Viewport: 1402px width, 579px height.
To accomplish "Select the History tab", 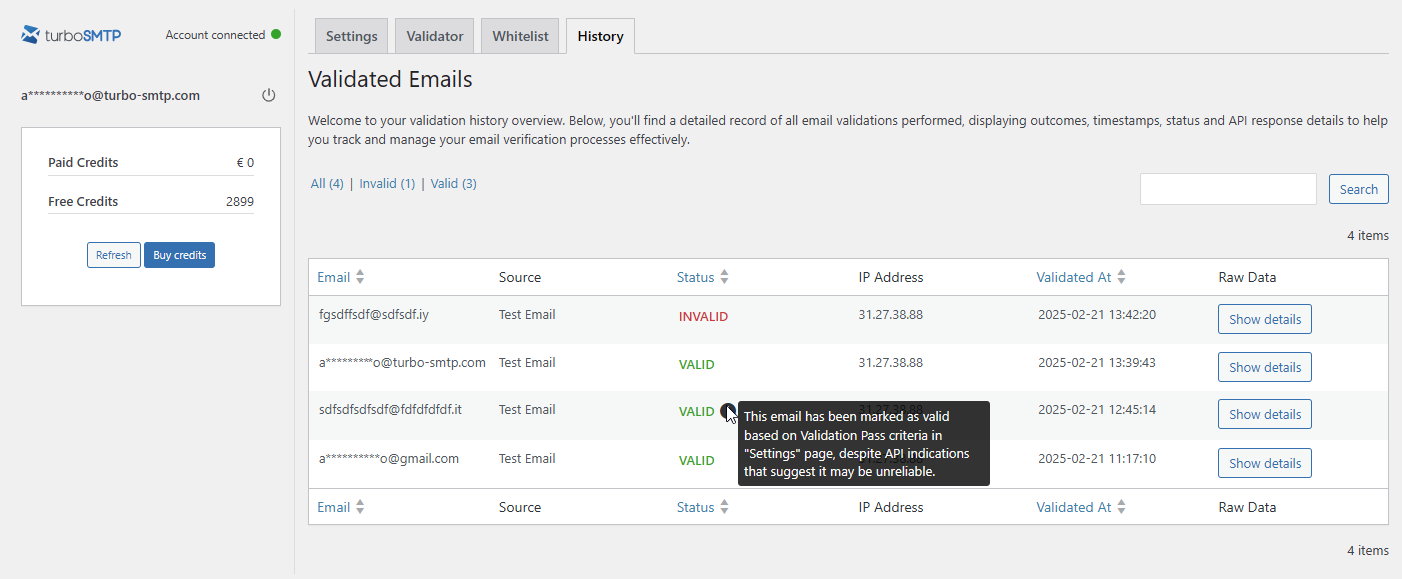I will point(600,36).
